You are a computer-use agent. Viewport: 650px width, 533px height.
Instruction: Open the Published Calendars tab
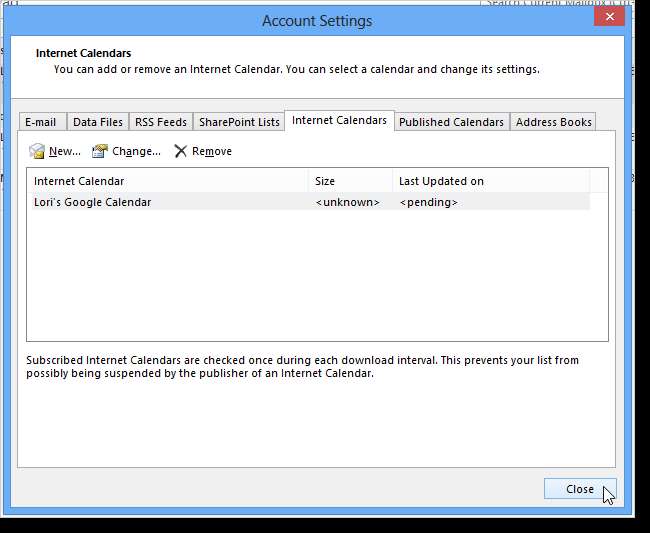(451, 122)
